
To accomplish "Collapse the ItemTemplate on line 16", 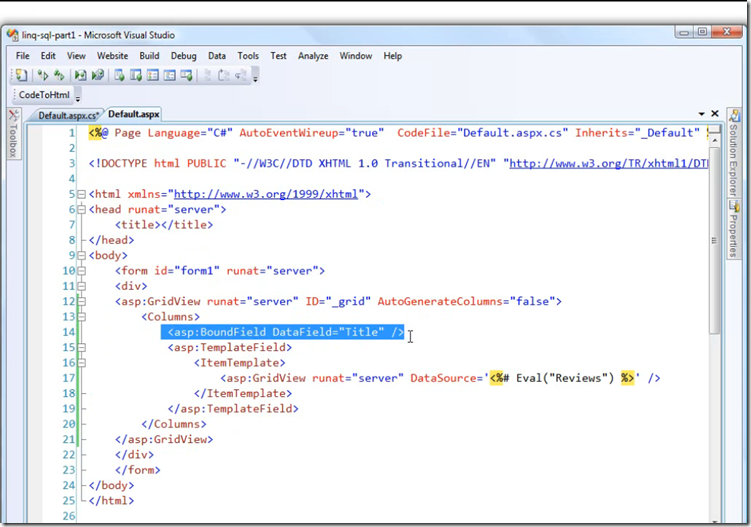I will coord(81,363).
